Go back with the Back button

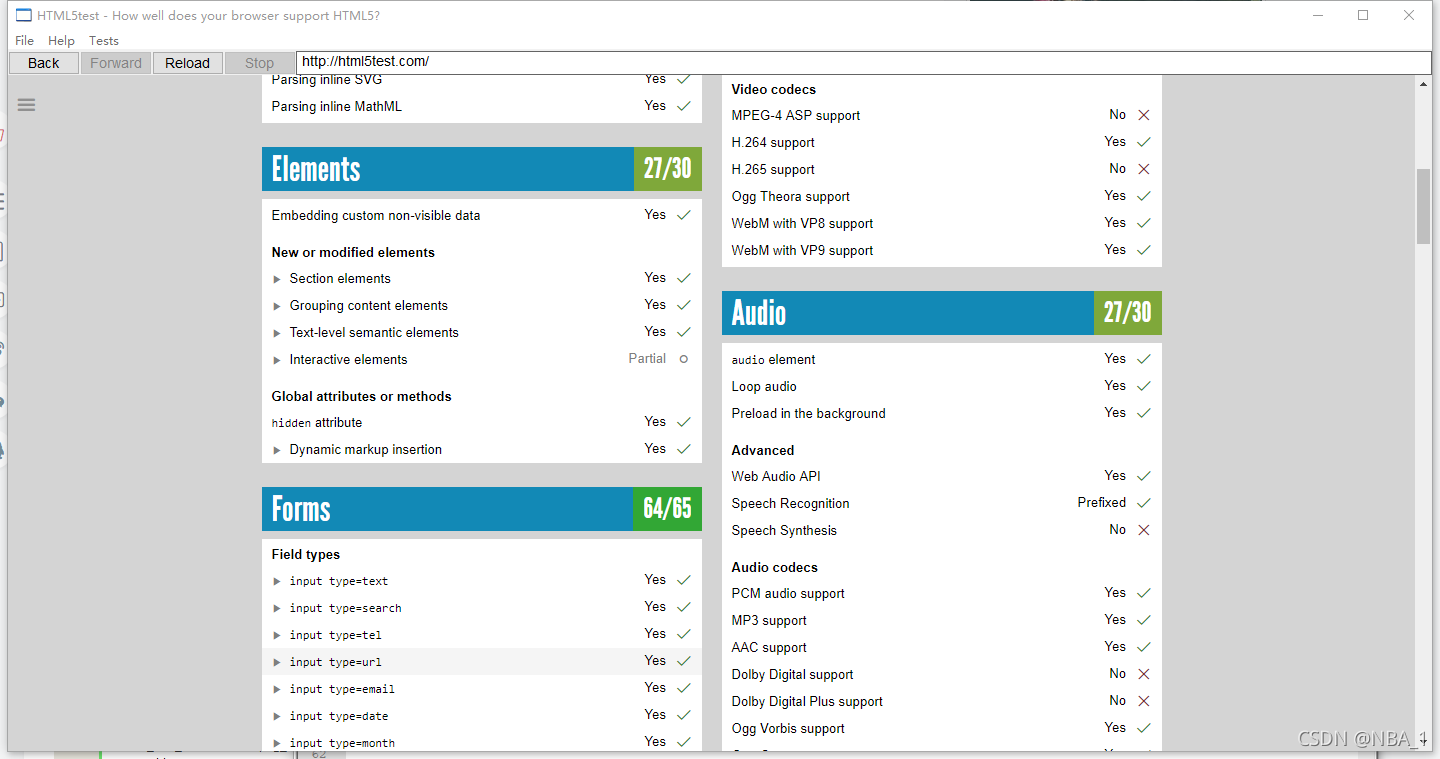[x=44, y=63]
